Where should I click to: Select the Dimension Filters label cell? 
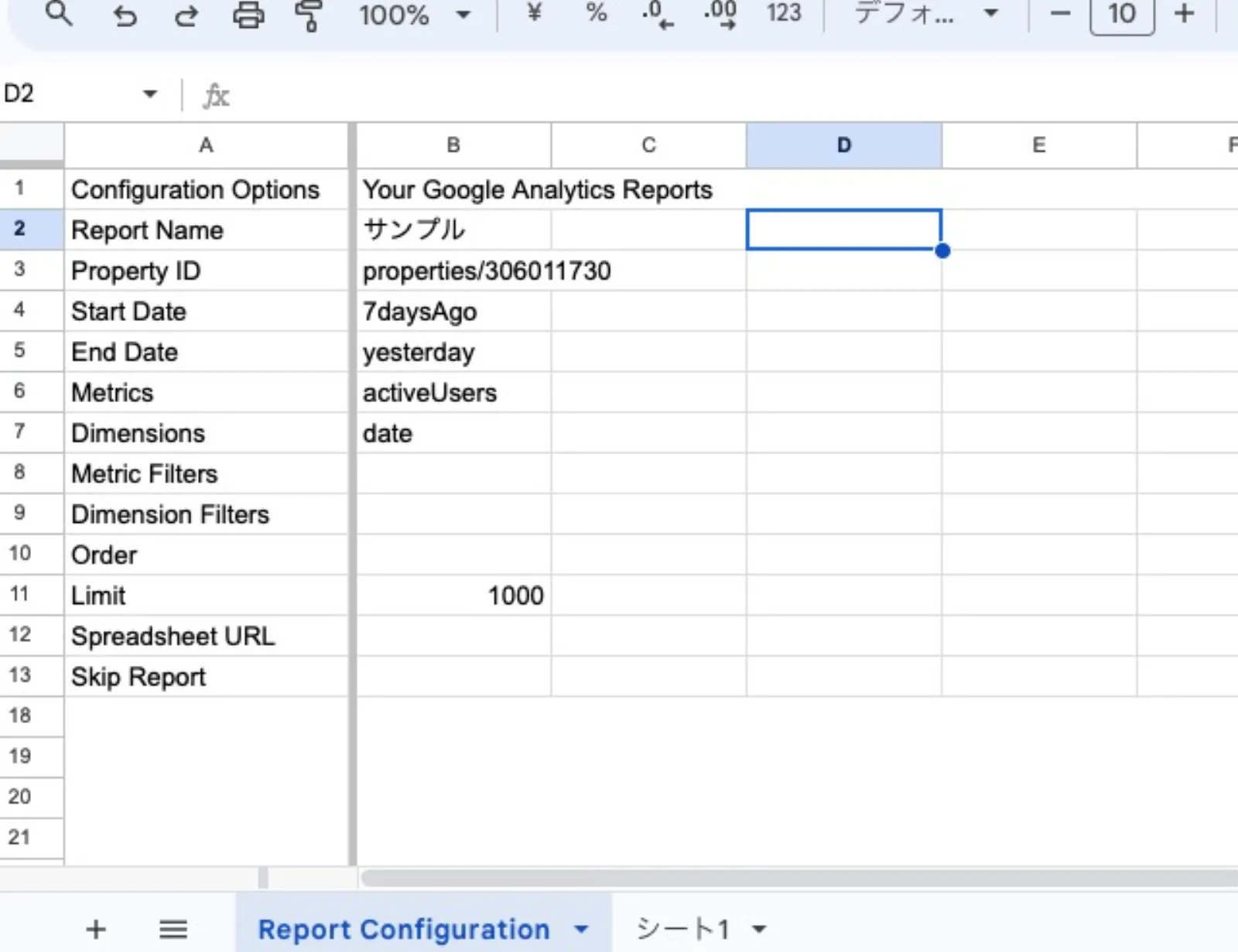(x=206, y=514)
